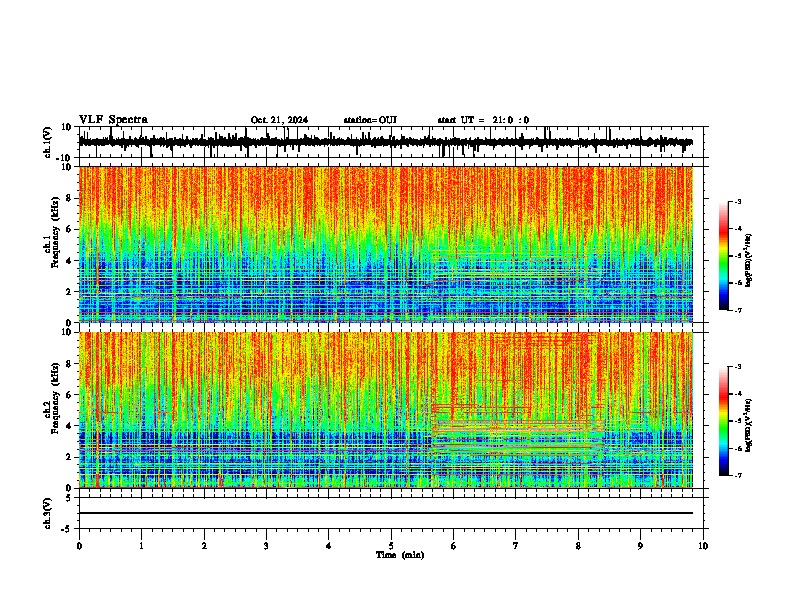
Task: Click the ch.1 frequency spectrogram panel
Action: click(x=386, y=244)
